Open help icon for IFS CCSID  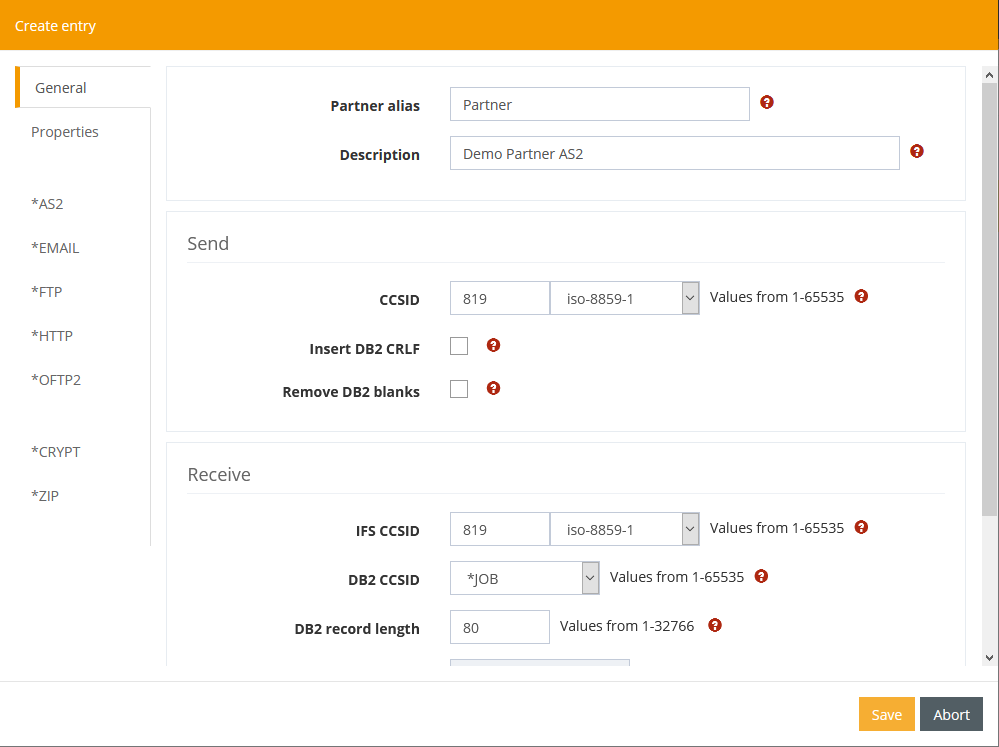click(861, 527)
